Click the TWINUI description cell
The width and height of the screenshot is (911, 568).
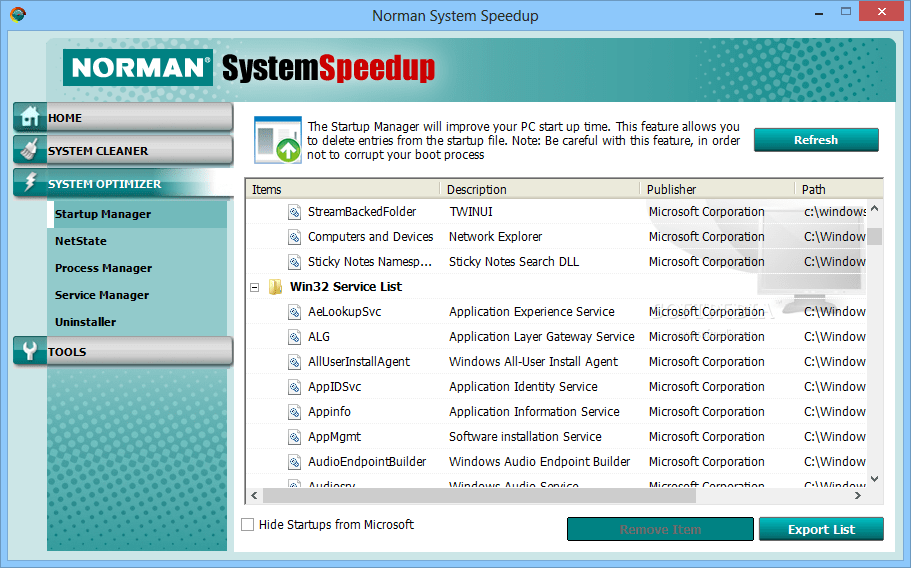click(471, 212)
